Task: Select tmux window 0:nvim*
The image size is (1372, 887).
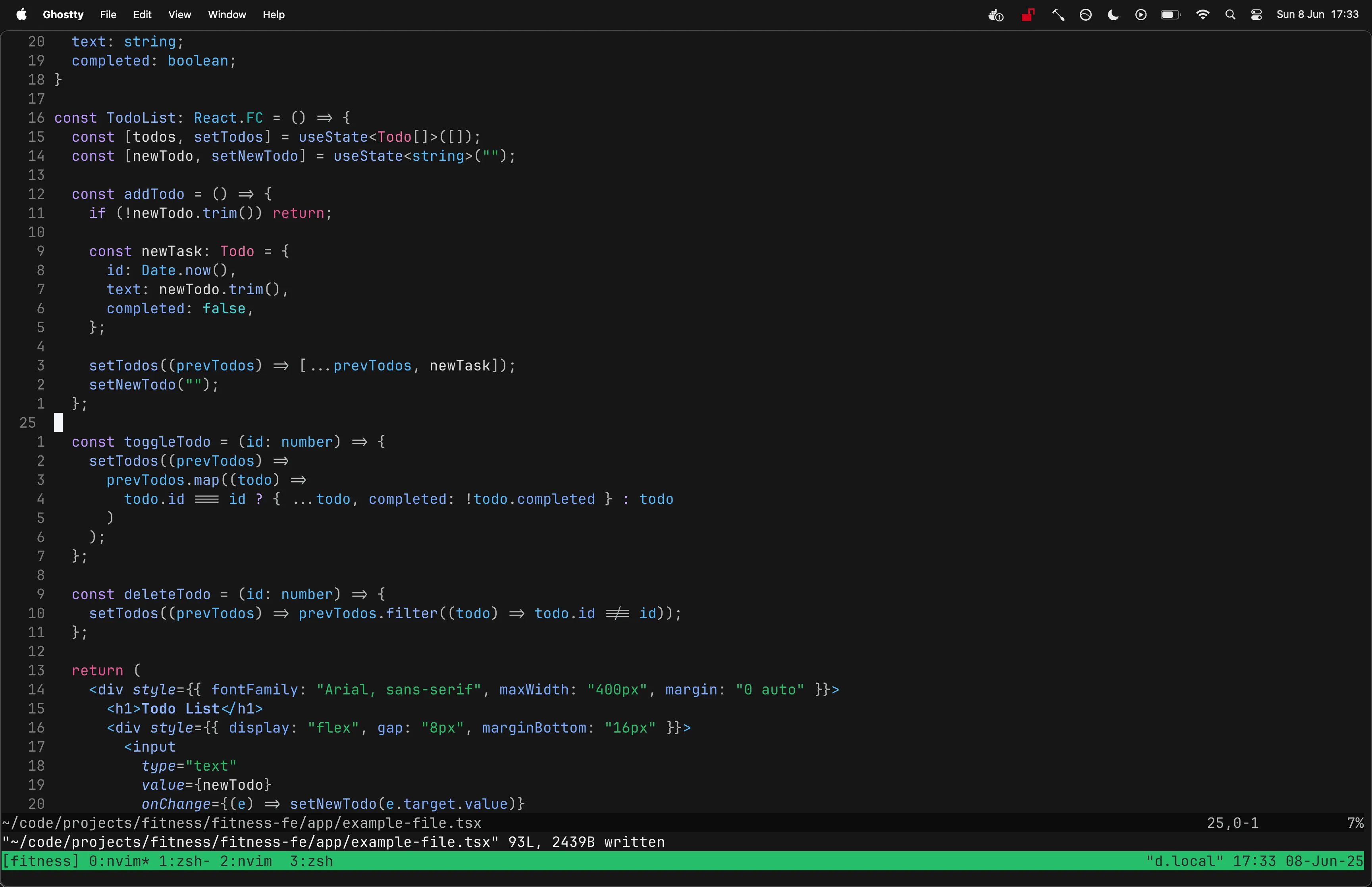Action: click(x=120, y=861)
